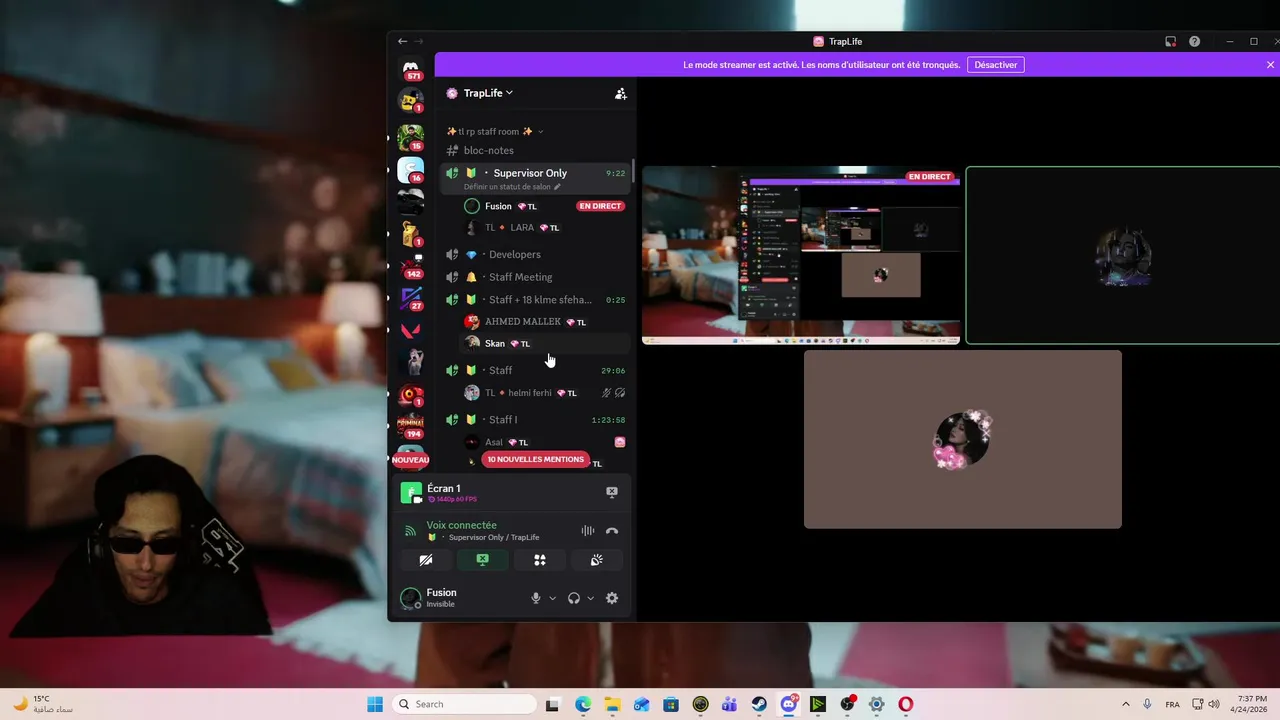
Task: Click edit pencil beside Définir un statut de salon
Action: 557,187
